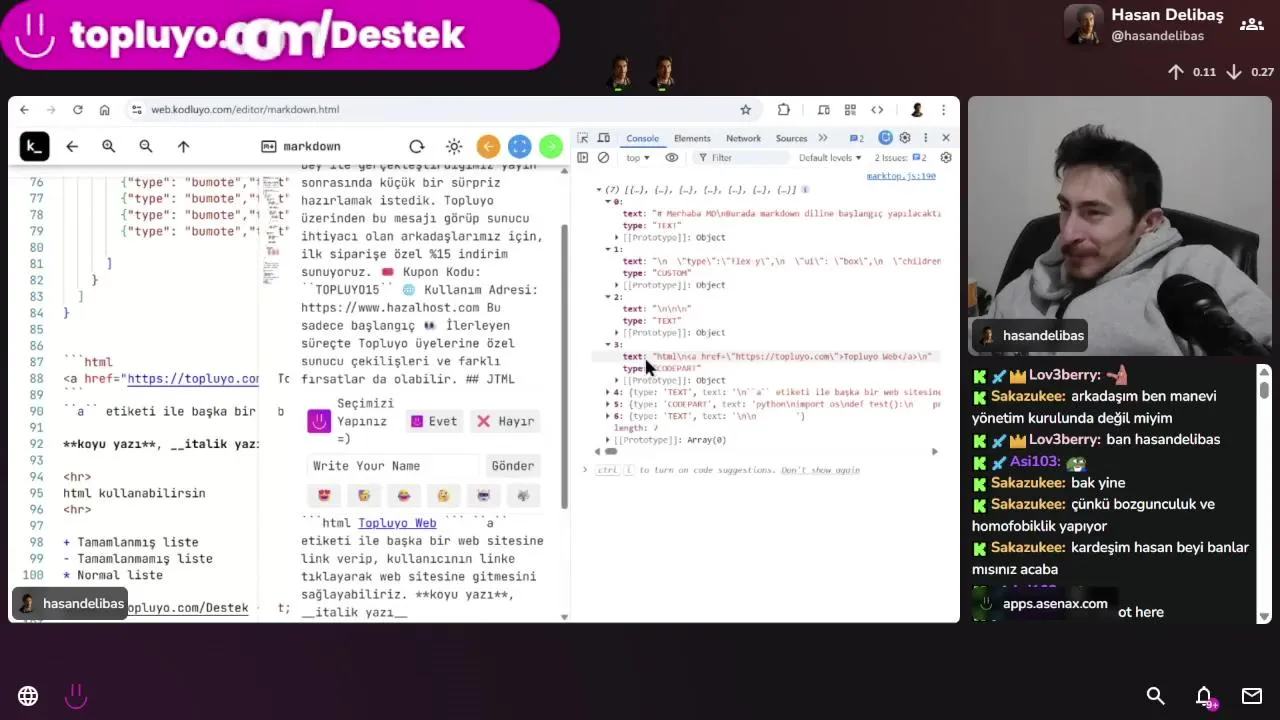This screenshot has width=1280, height=720.
Task: Focus the web.kodluyo.com address bar
Action: 440,110
